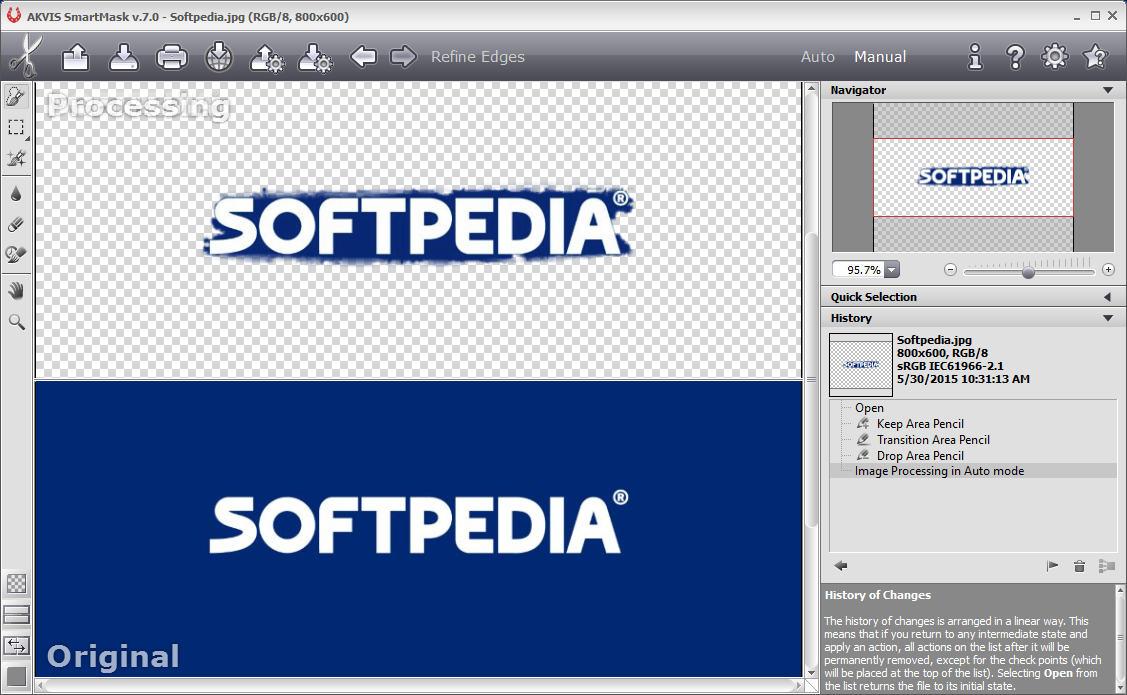Activate the Zoom magnifier tool
The height and width of the screenshot is (695, 1127).
tap(16, 321)
